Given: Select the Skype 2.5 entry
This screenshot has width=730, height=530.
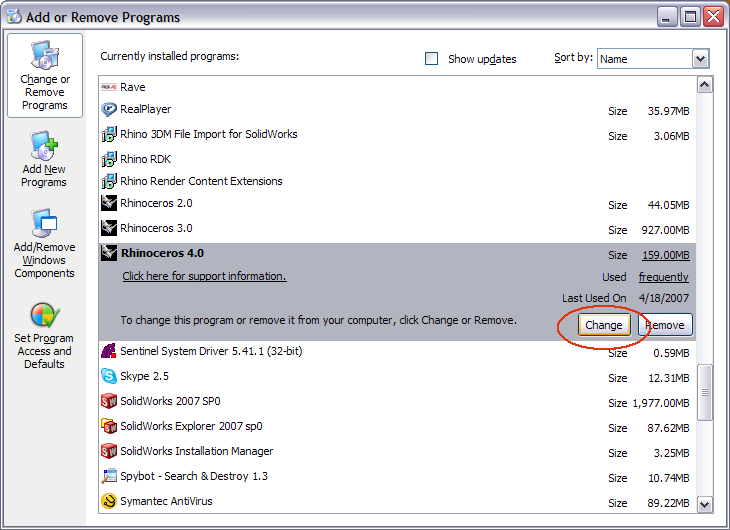Looking at the screenshot, I should tap(144, 376).
